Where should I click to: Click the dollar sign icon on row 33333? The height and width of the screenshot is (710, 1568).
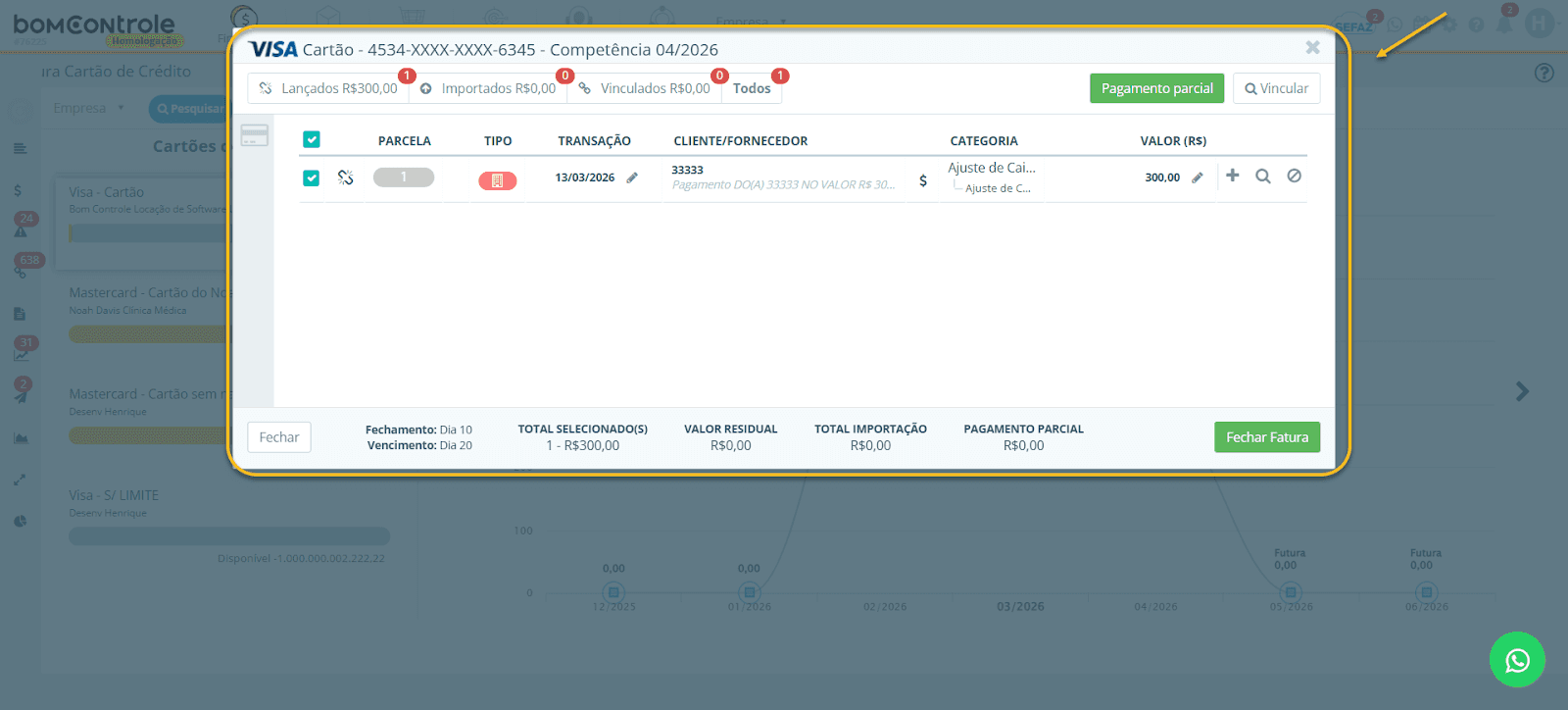pyautogui.click(x=923, y=180)
